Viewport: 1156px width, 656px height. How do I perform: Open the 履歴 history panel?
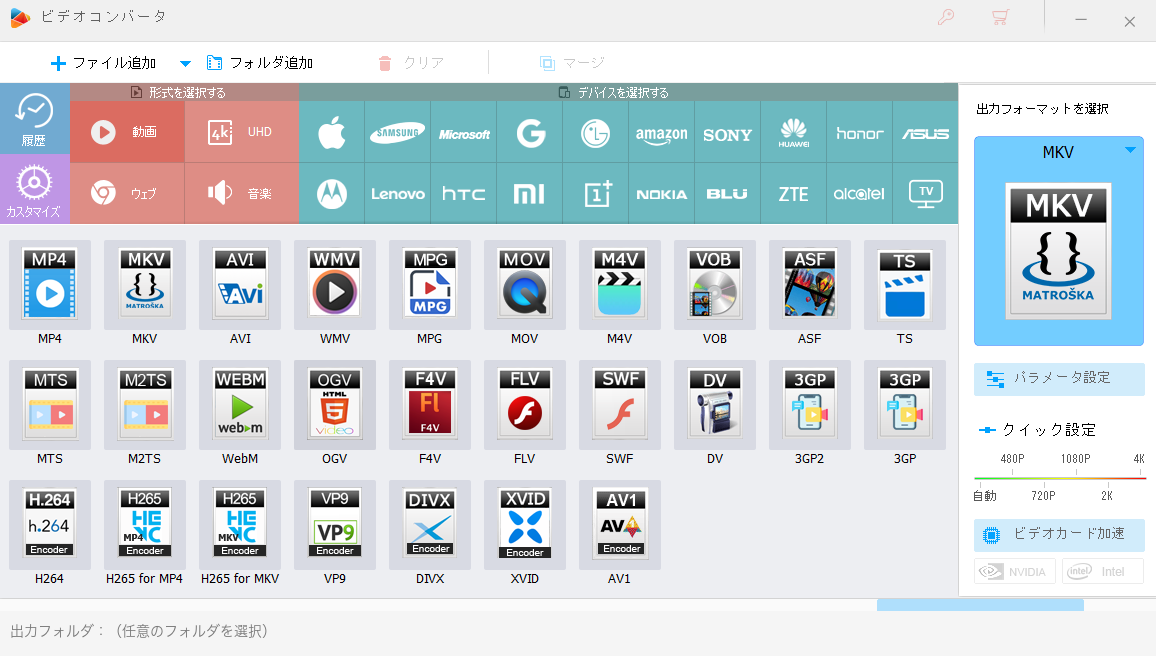pyautogui.click(x=35, y=119)
